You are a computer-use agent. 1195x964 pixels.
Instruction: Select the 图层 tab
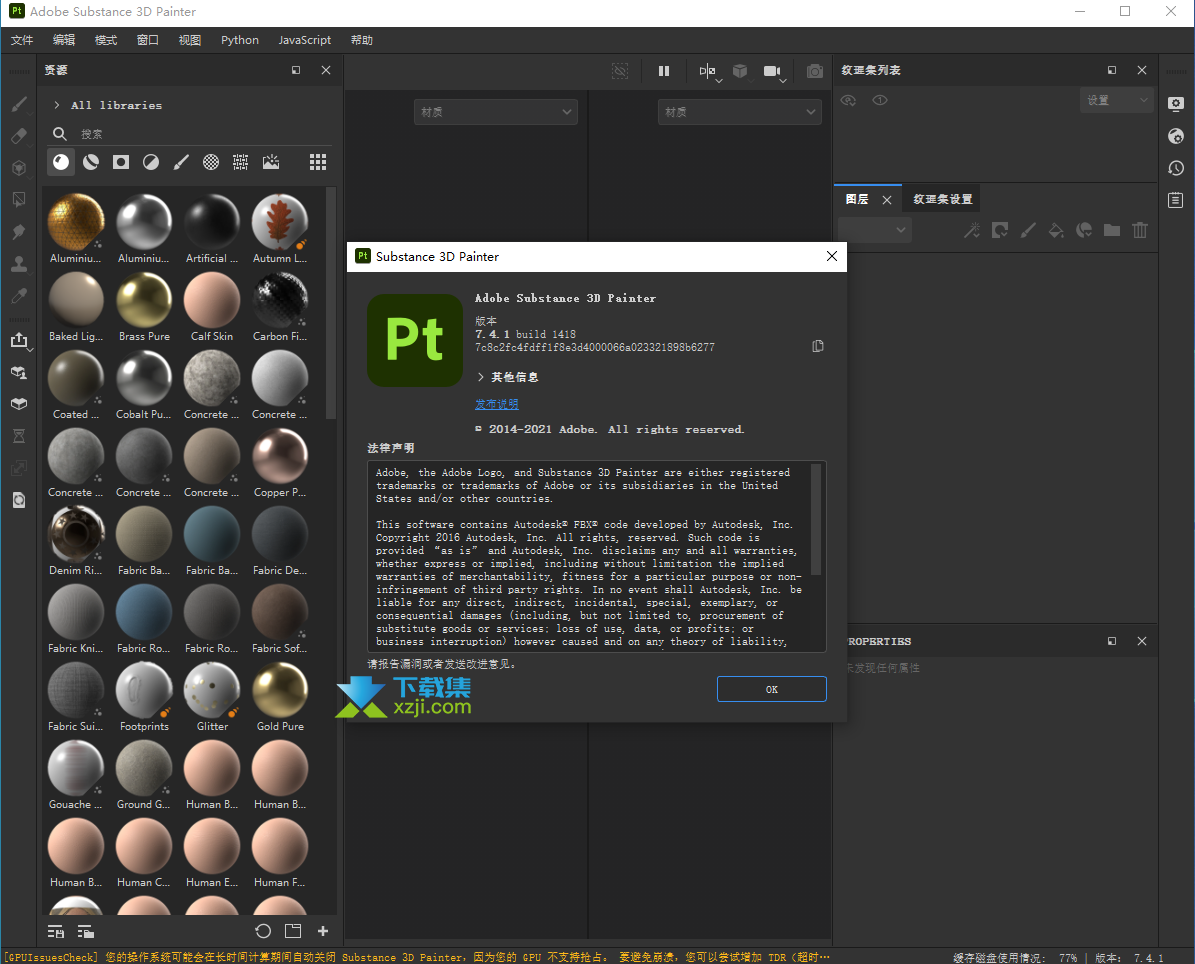coord(857,199)
